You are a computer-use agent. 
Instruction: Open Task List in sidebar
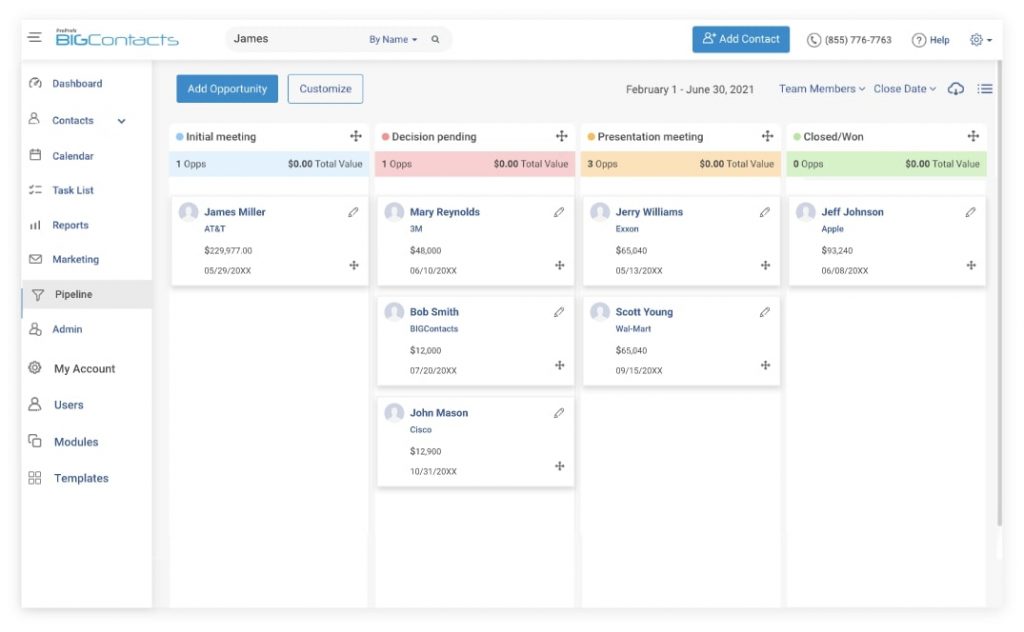click(72, 191)
